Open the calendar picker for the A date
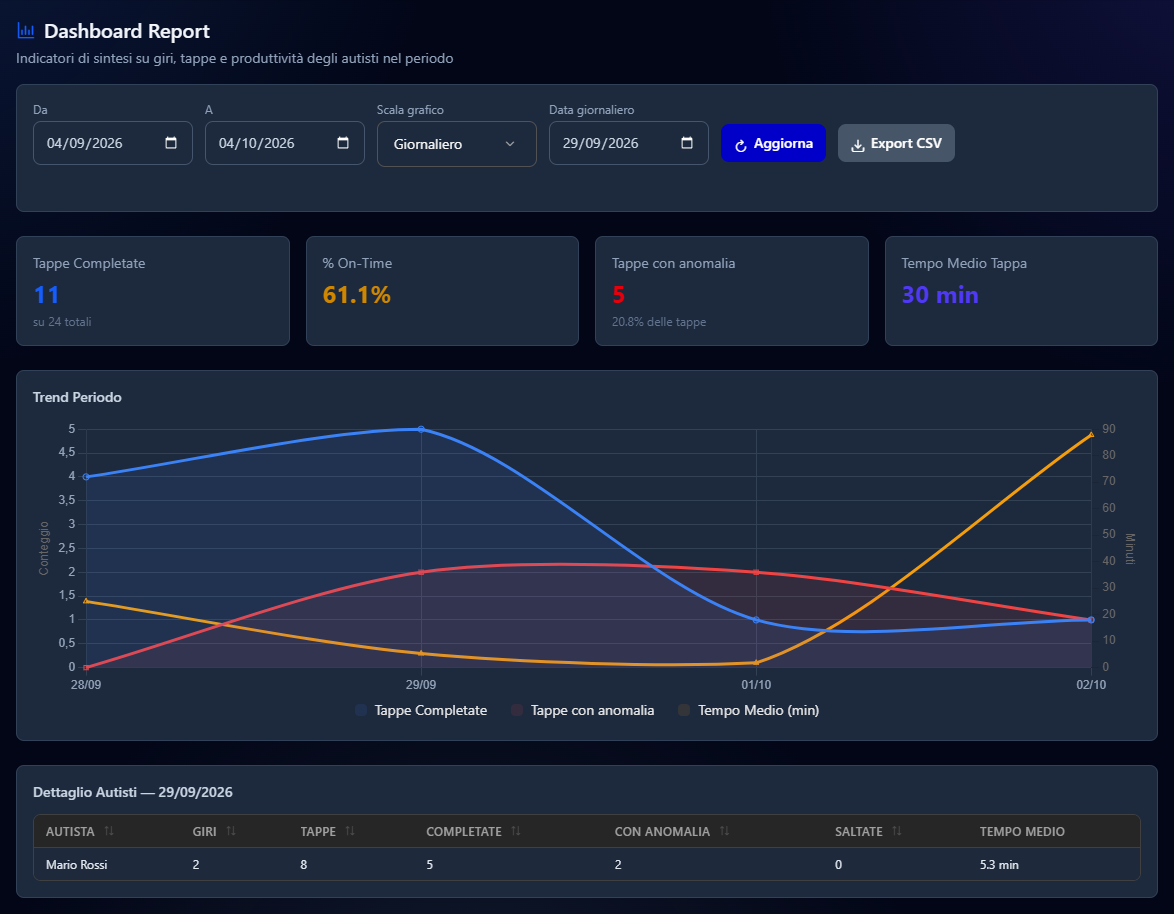1174x914 pixels. pyautogui.click(x=343, y=143)
